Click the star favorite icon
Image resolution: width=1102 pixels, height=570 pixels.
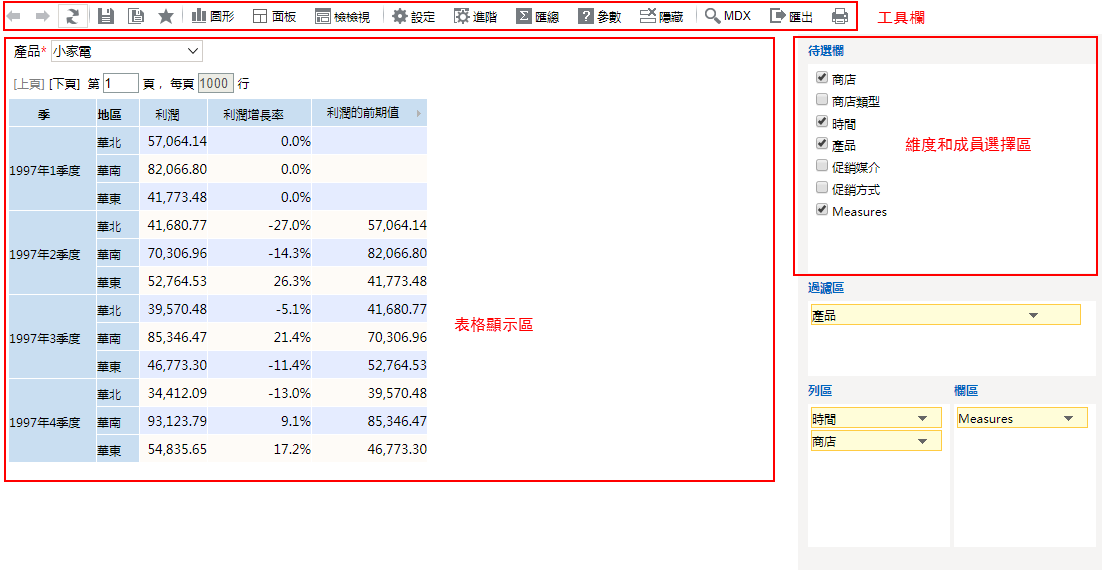[166, 16]
